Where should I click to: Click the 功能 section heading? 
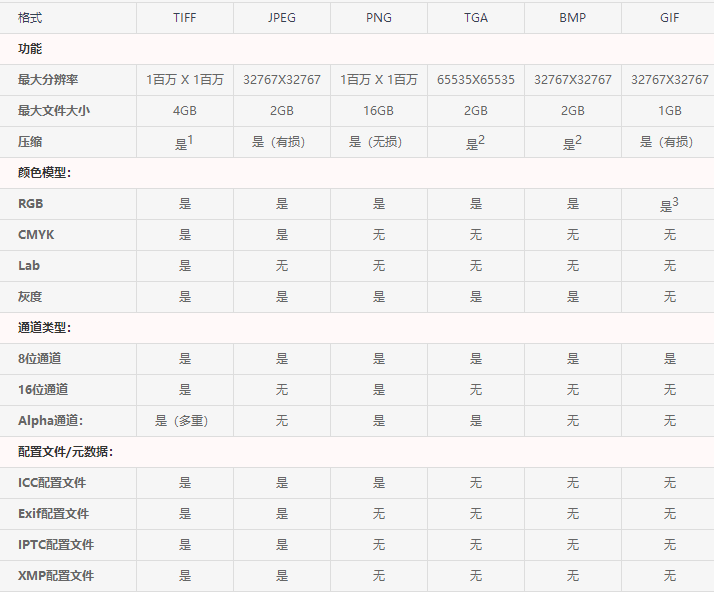(30, 49)
